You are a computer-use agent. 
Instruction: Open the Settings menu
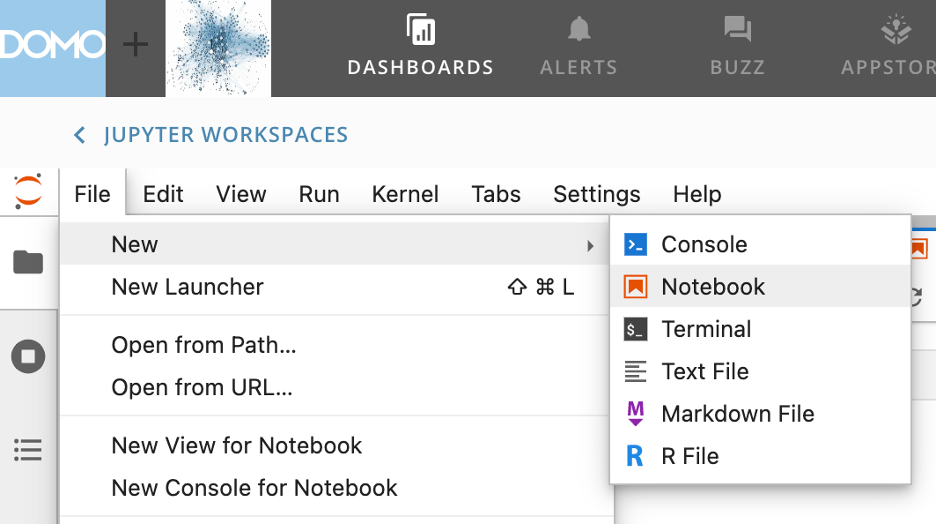point(597,194)
